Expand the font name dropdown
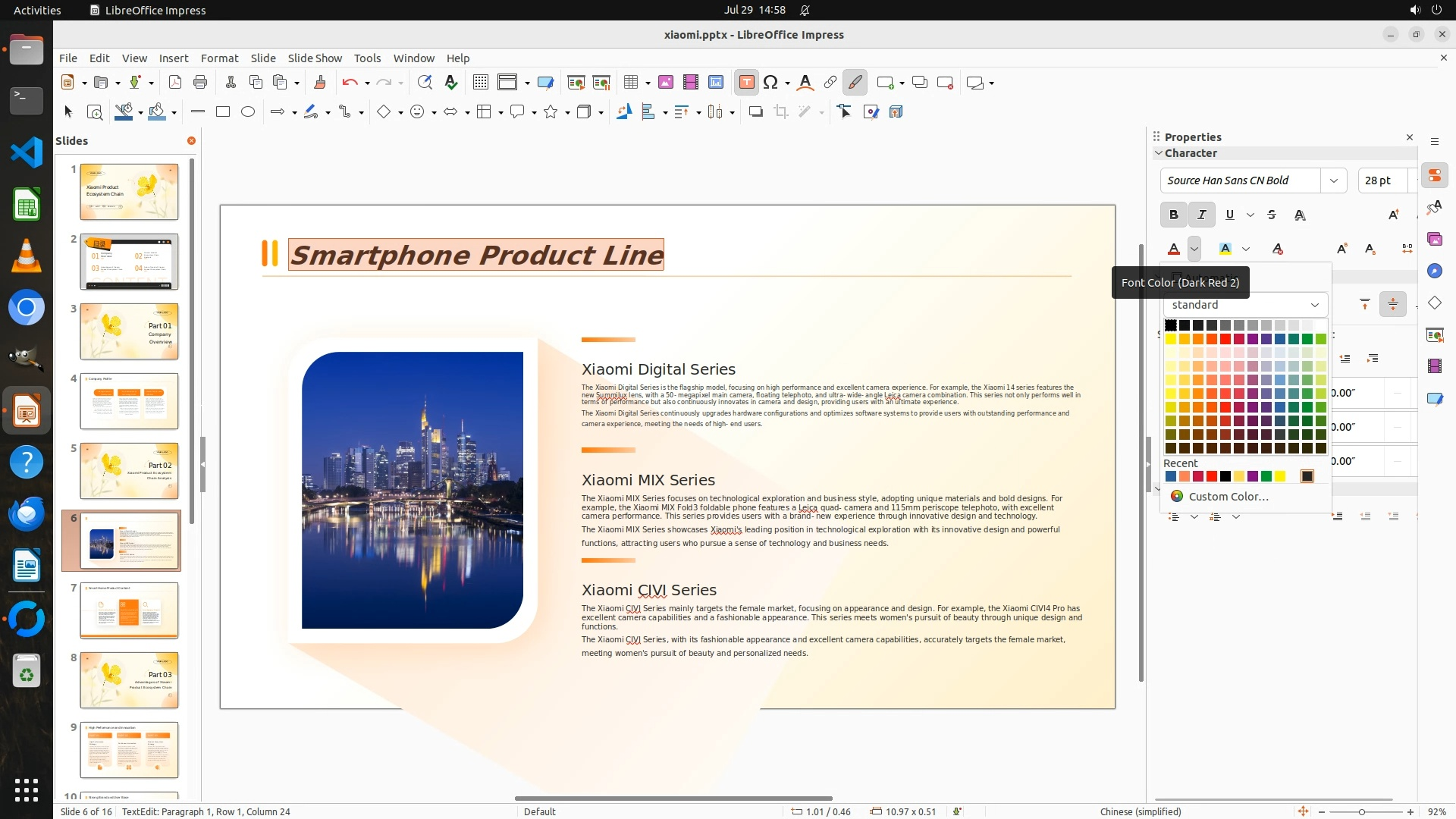Viewport: 1456px width, 819px height. 1333,180
